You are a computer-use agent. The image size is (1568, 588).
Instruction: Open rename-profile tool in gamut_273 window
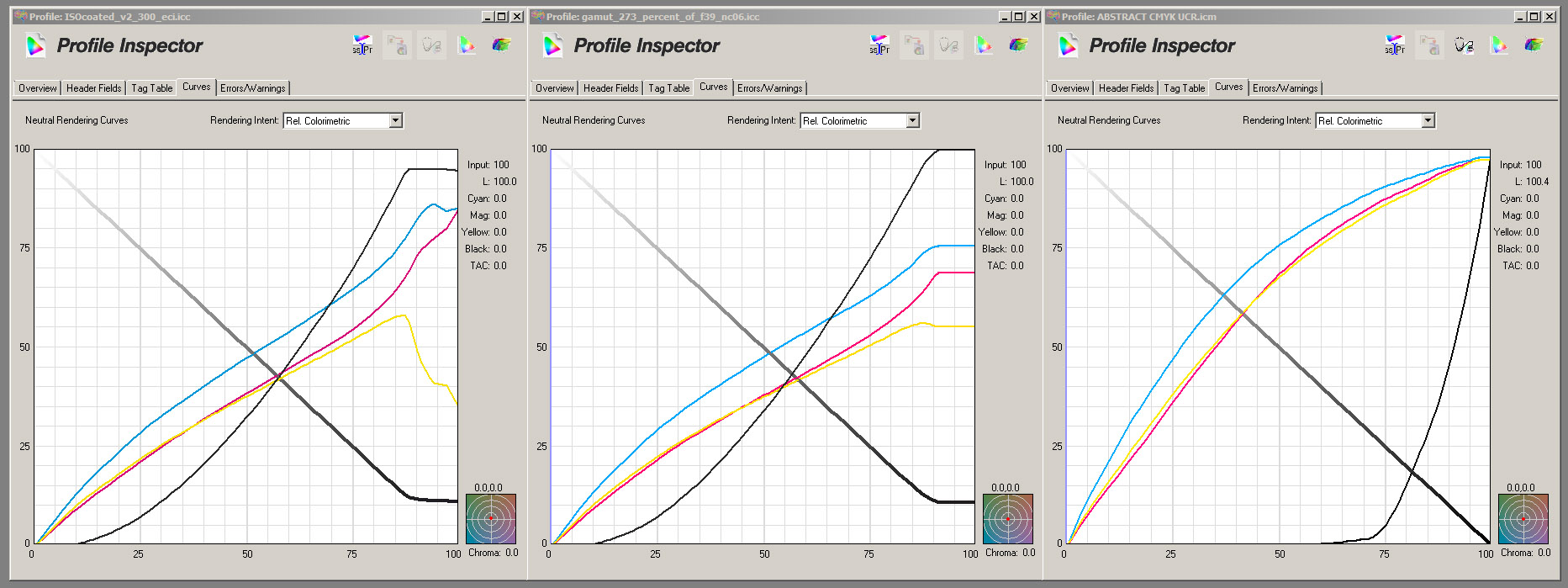(x=879, y=45)
